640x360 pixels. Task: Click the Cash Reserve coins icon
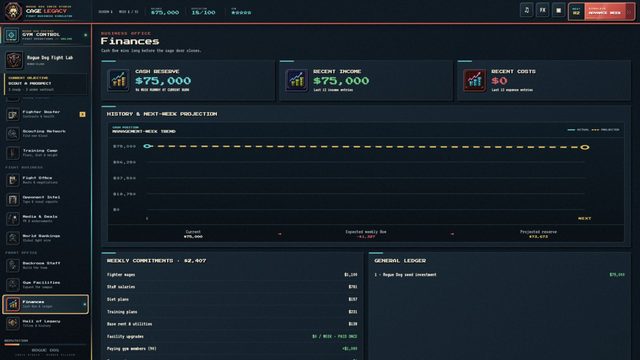pyautogui.click(x=118, y=80)
